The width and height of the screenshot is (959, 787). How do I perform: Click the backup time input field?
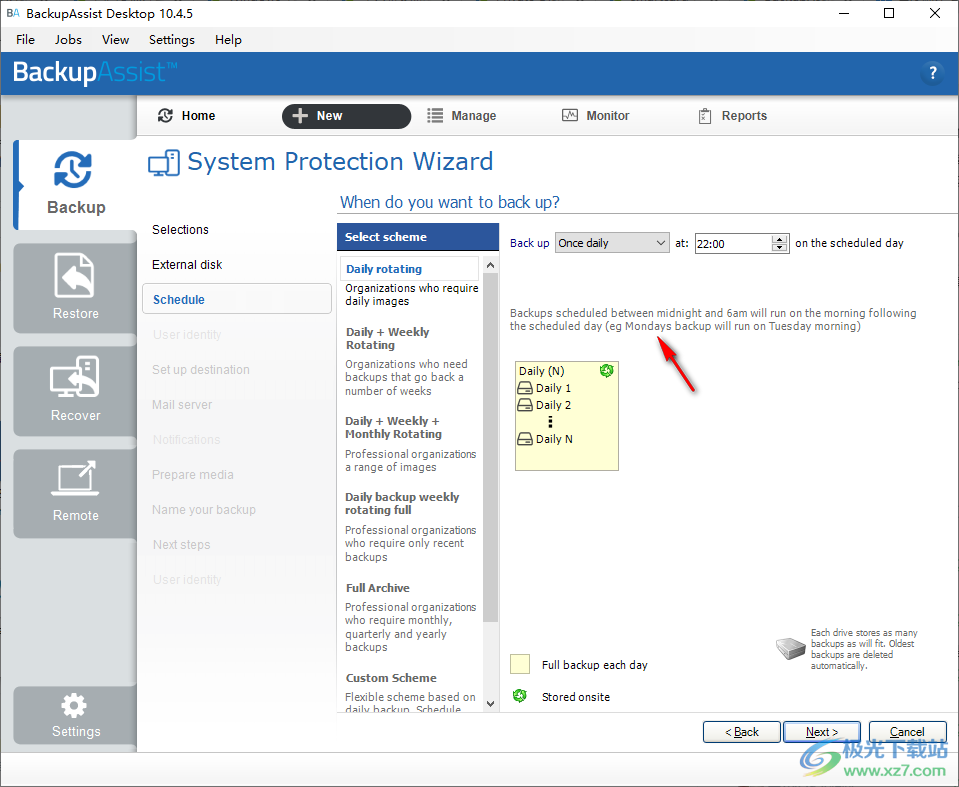(x=733, y=243)
